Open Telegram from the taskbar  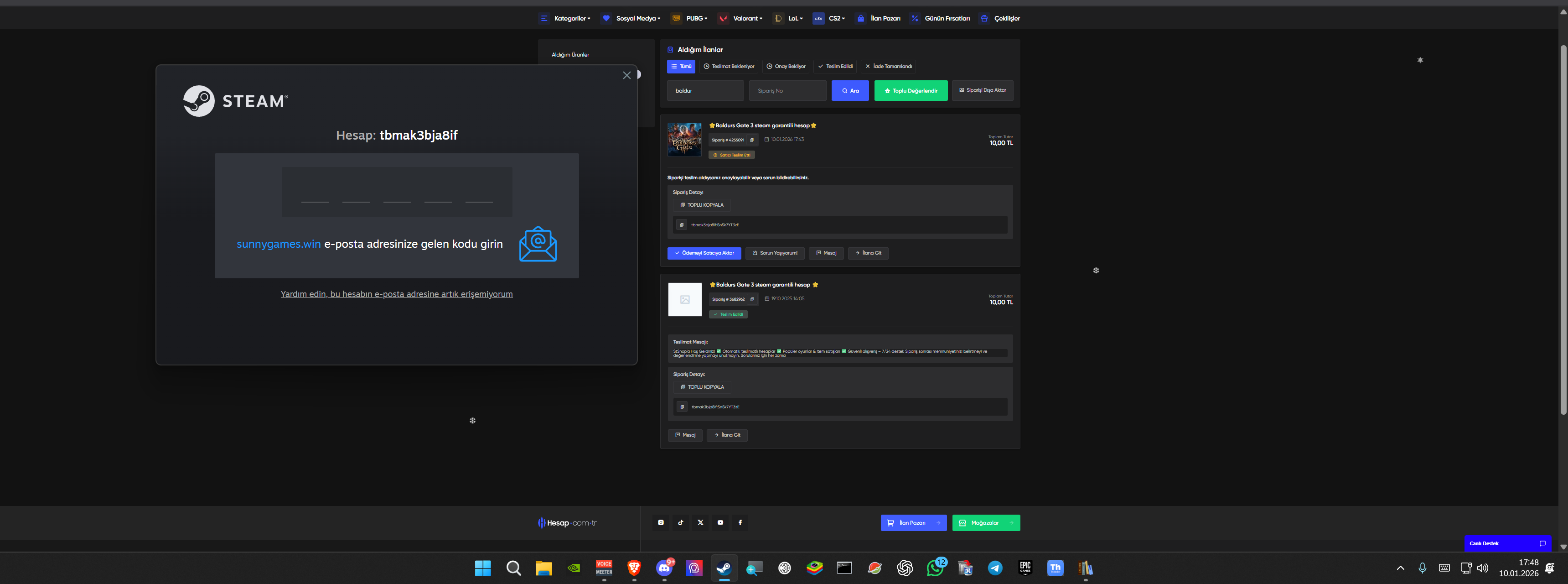click(995, 568)
